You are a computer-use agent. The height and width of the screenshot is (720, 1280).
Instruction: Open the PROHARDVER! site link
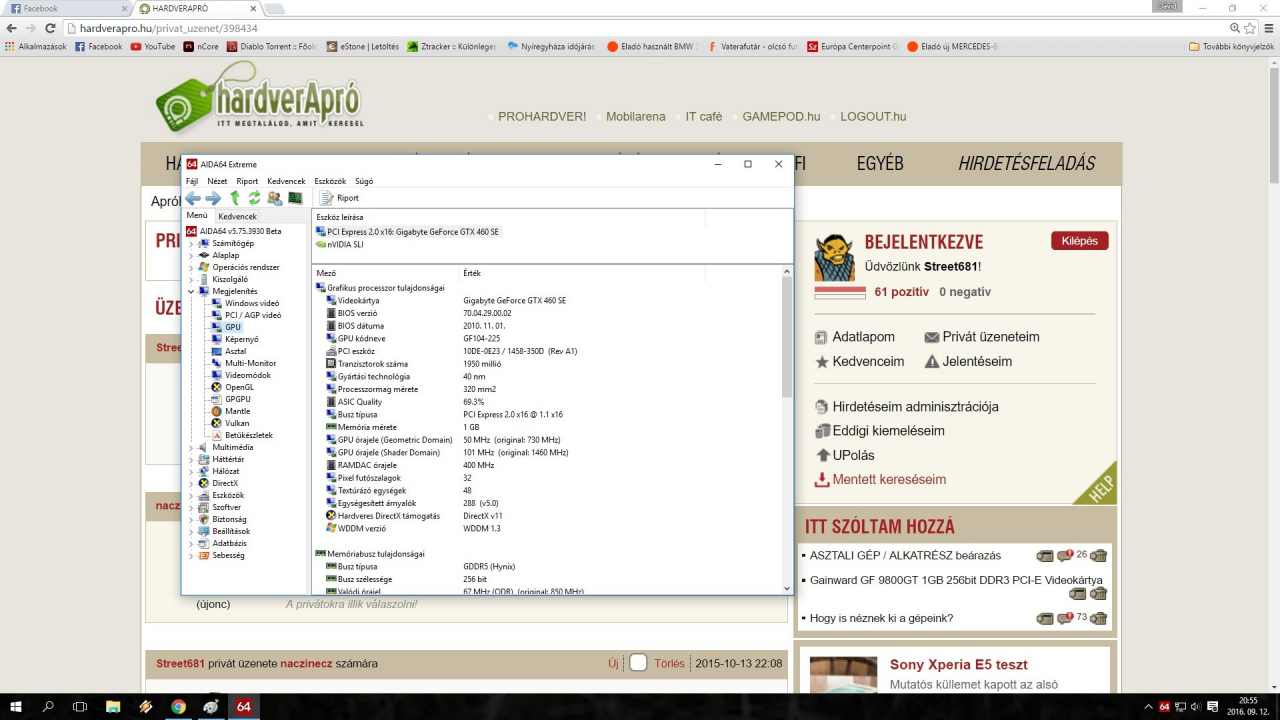[542, 116]
